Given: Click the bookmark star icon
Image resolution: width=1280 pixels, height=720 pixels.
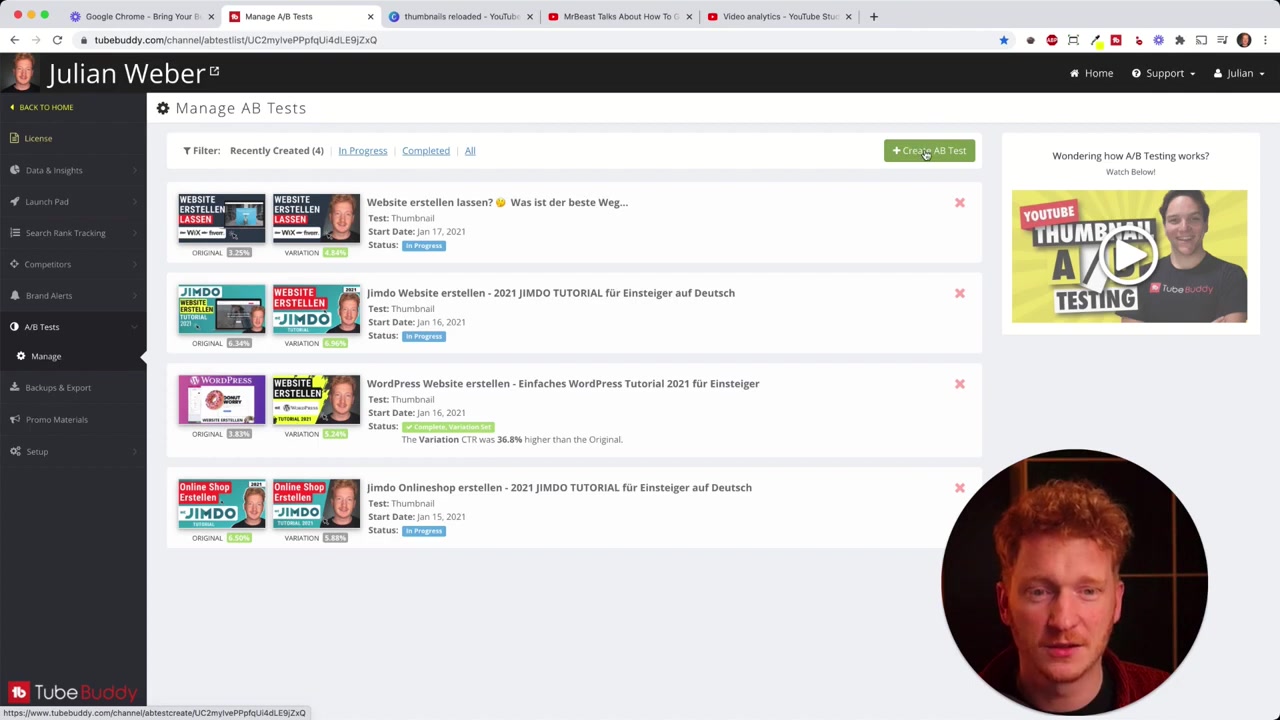Looking at the screenshot, I should point(1004,40).
